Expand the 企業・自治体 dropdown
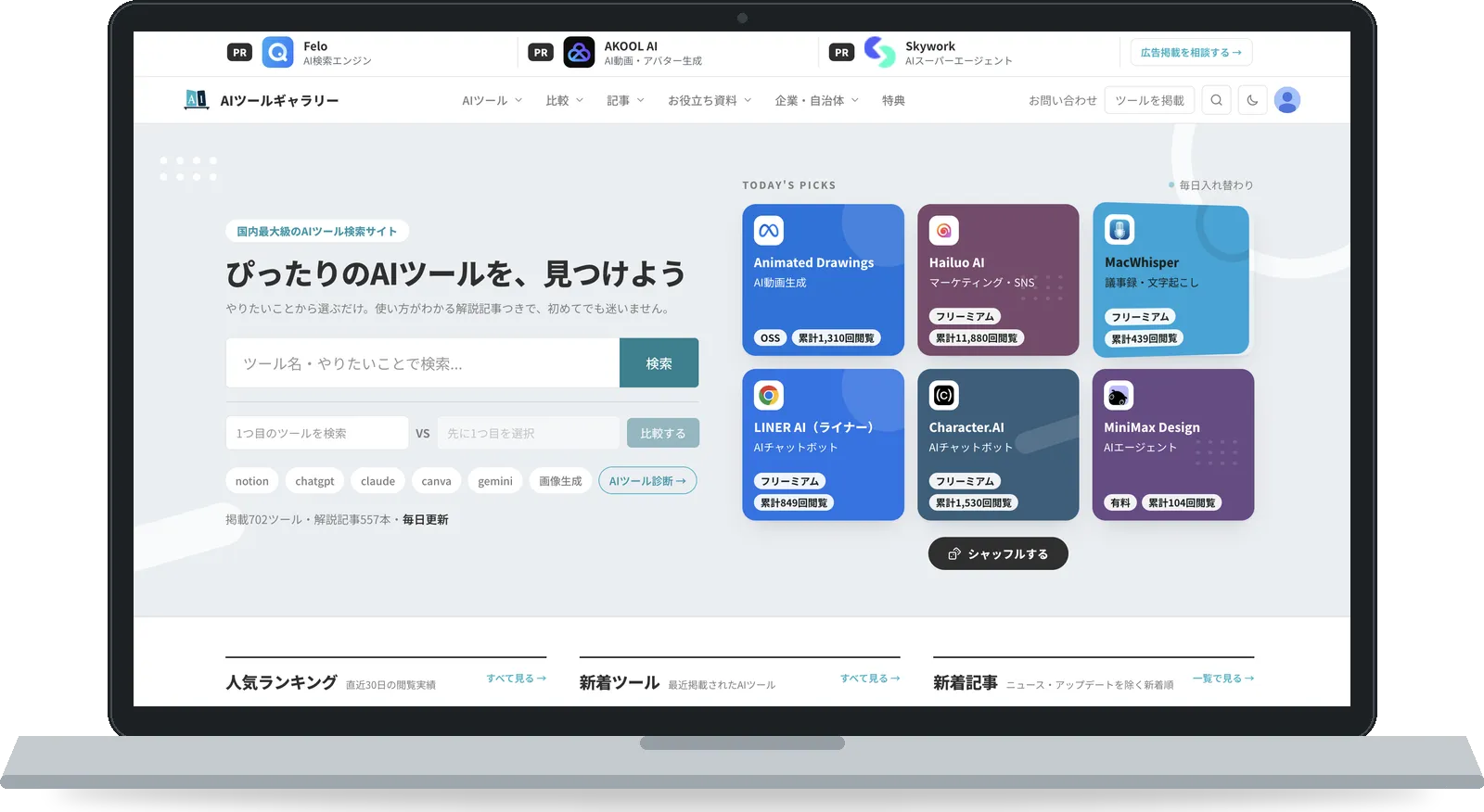This screenshot has height=812, width=1484. coord(817,100)
